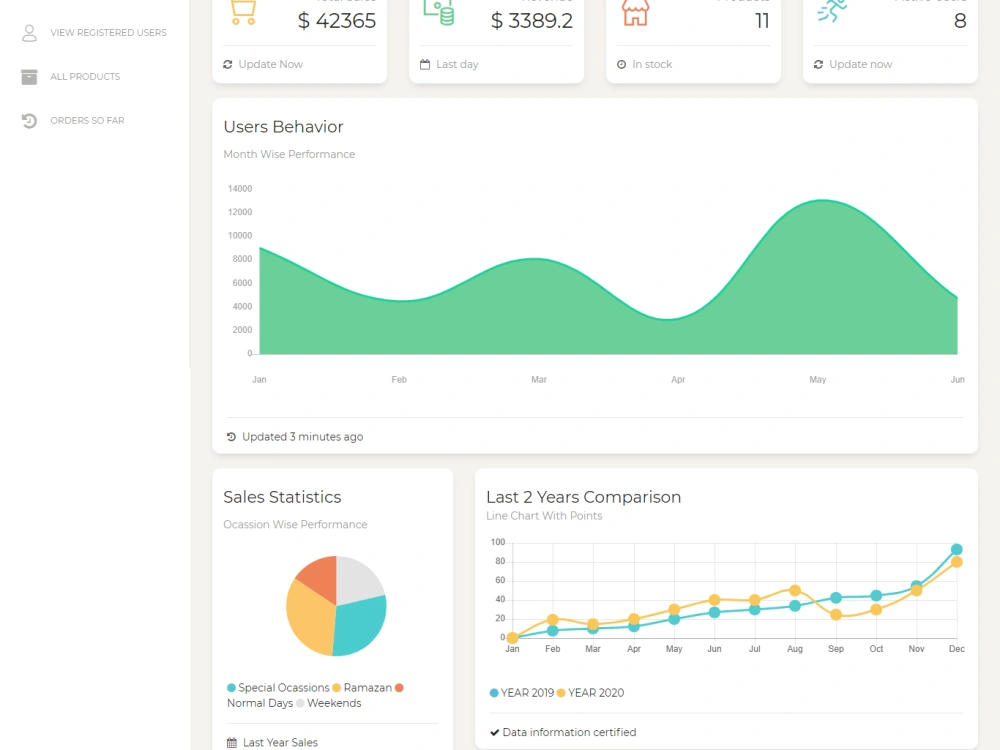This screenshot has width=1000, height=750.
Task: Click the orange slice of the pie chart
Action: point(319,577)
